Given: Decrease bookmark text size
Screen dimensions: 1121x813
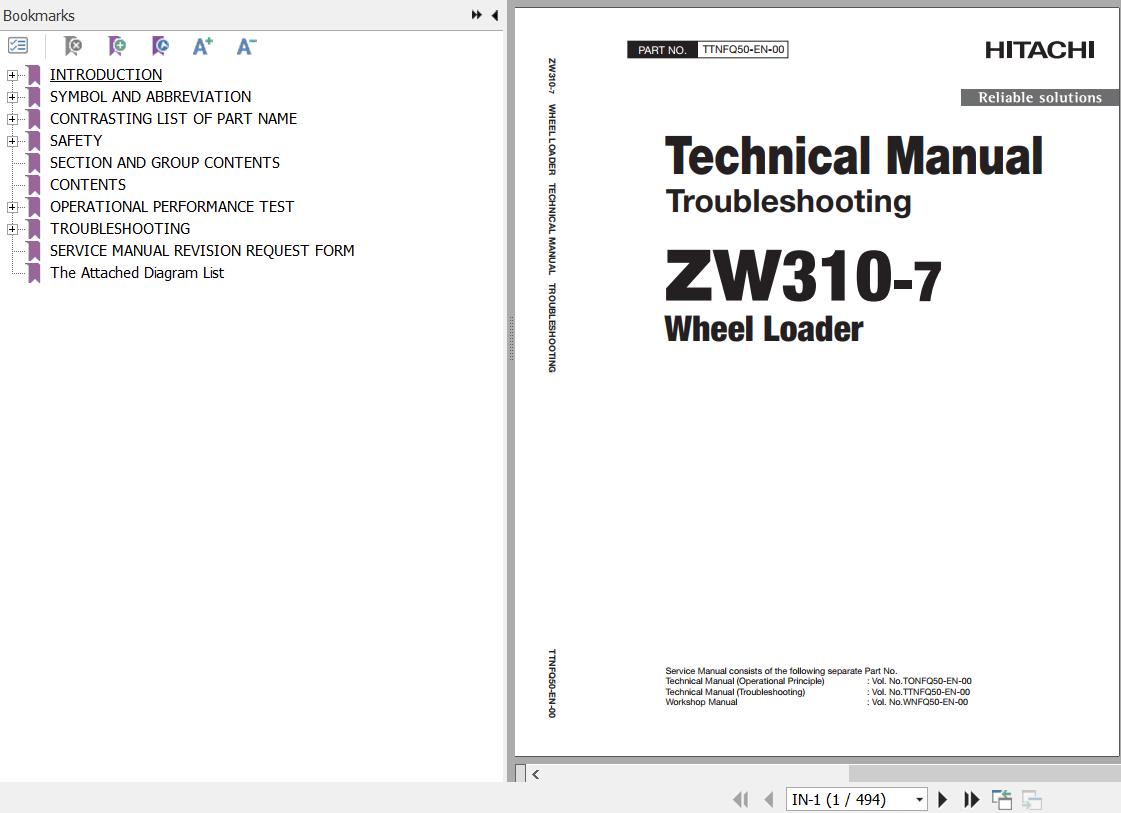Looking at the screenshot, I should (x=247, y=46).
